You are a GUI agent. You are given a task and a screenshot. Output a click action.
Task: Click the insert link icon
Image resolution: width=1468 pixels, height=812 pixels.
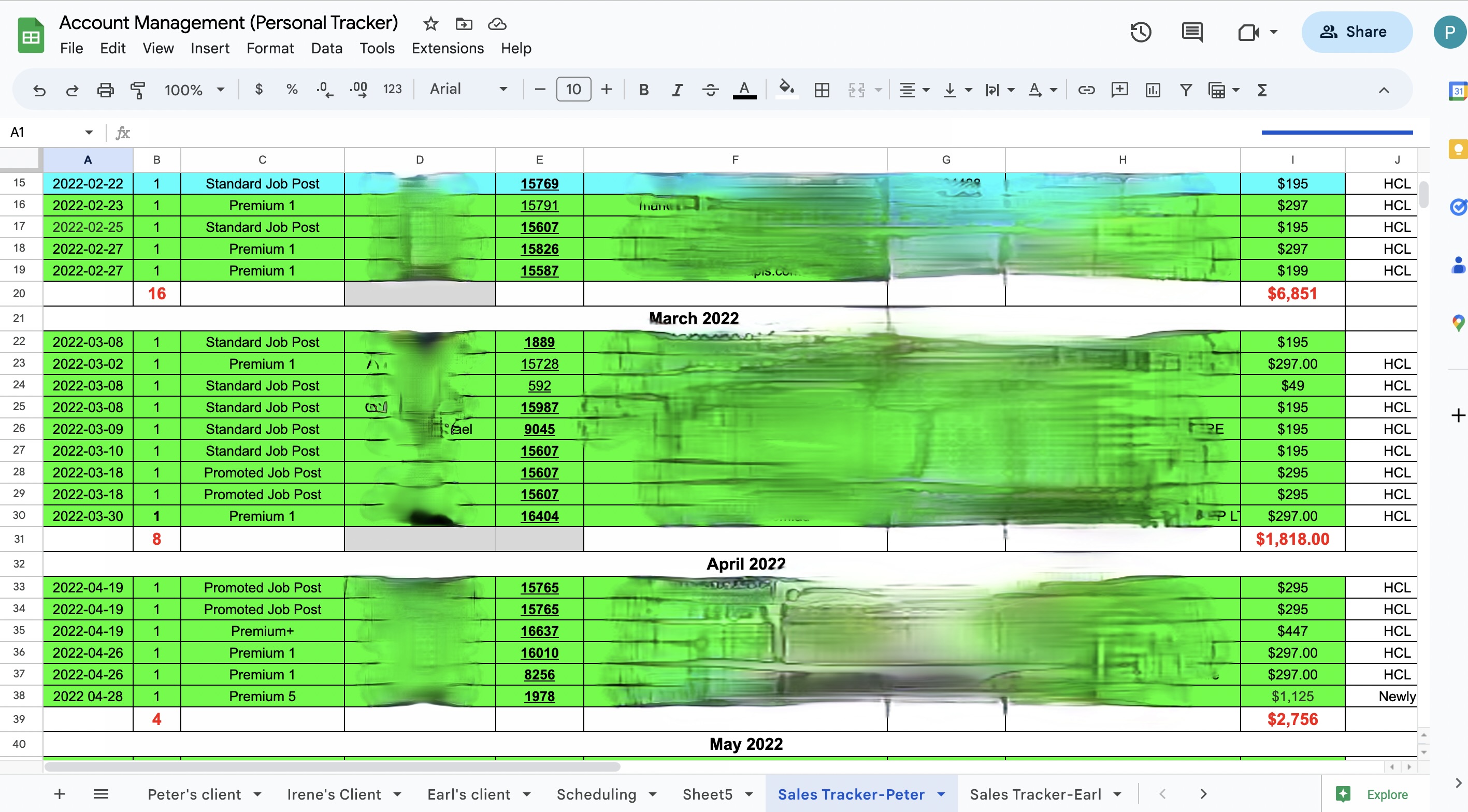[x=1086, y=90]
